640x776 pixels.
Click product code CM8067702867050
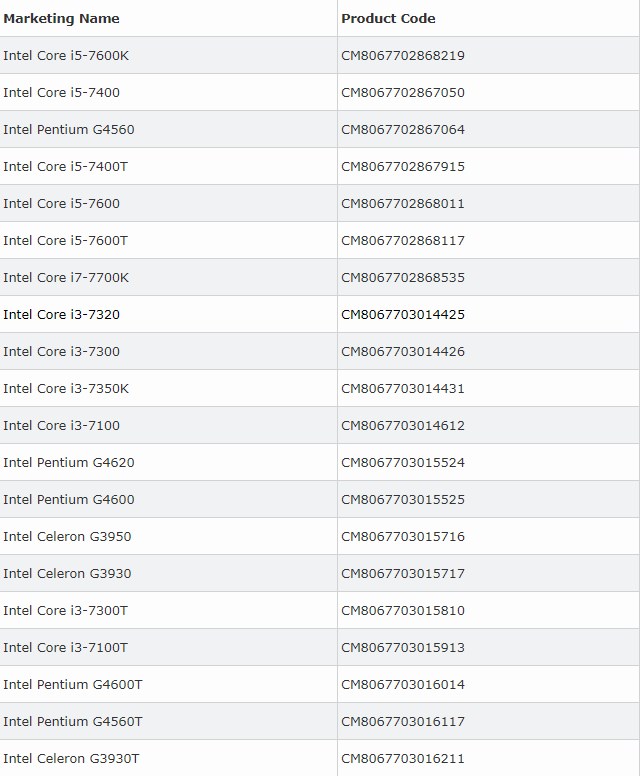pos(403,93)
